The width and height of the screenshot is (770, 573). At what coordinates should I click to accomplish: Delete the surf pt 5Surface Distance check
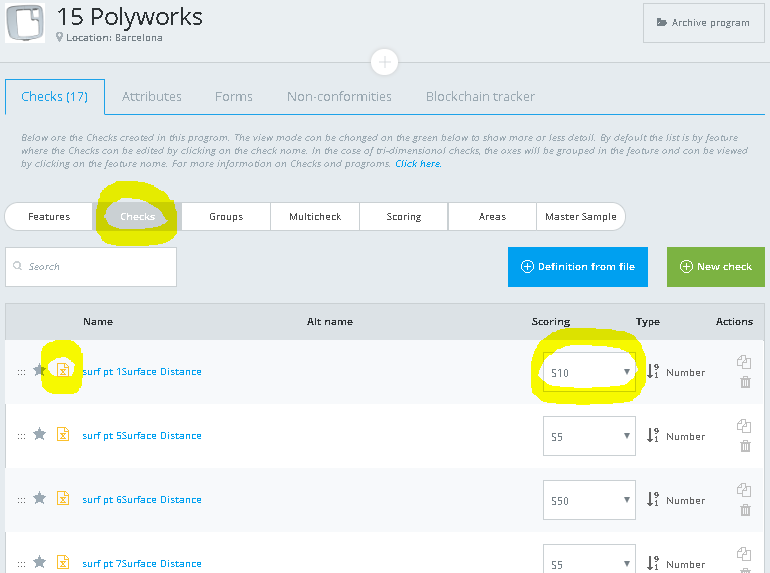coord(745,446)
